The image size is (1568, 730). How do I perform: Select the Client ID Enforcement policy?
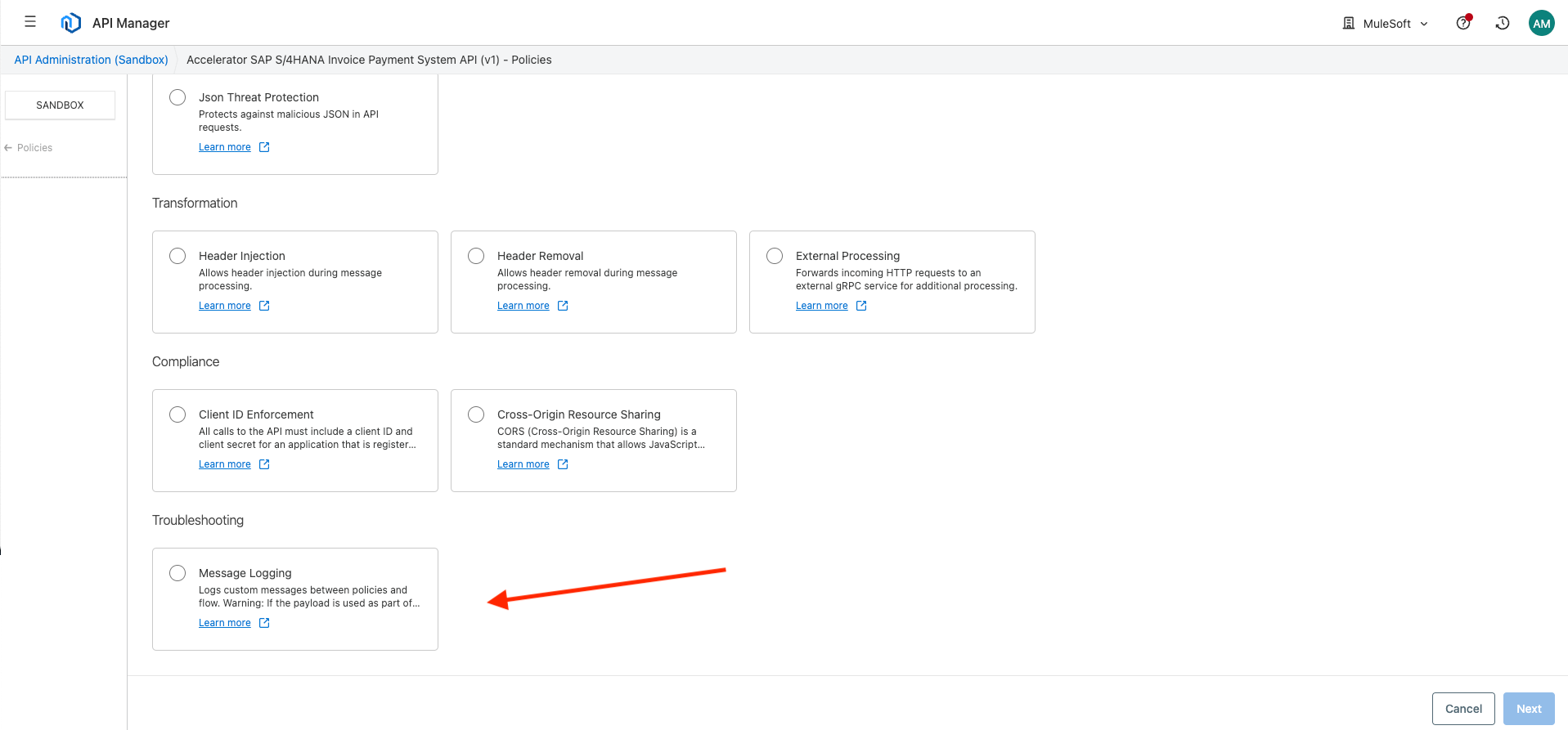(177, 414)
